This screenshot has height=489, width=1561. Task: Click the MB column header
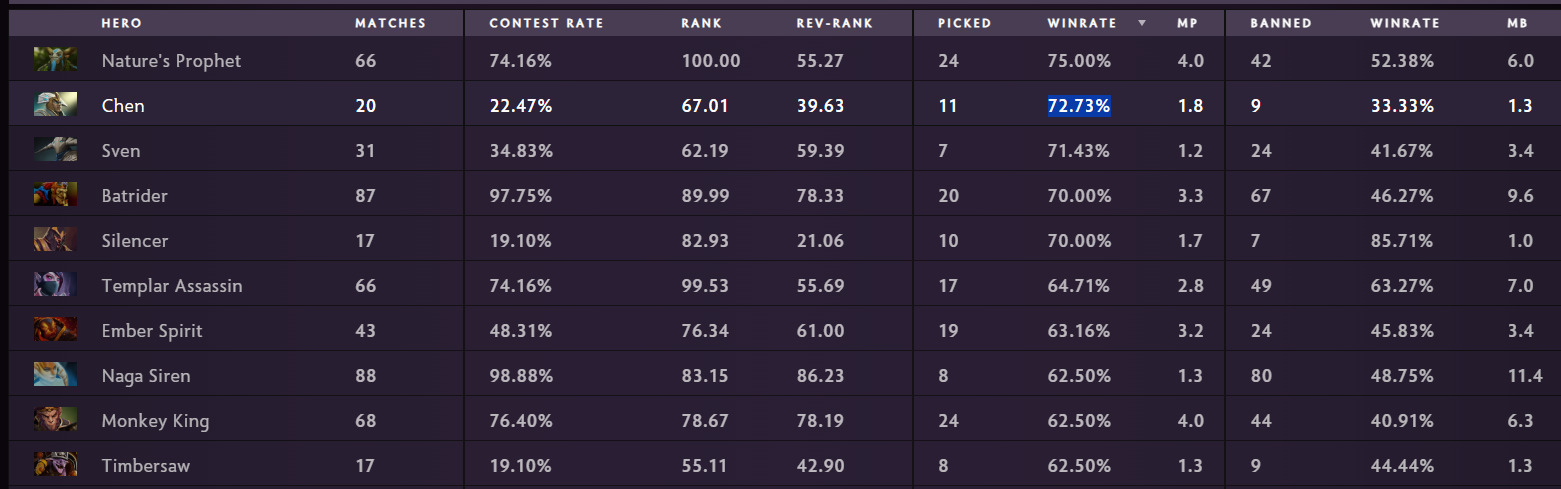[1518, 23]
